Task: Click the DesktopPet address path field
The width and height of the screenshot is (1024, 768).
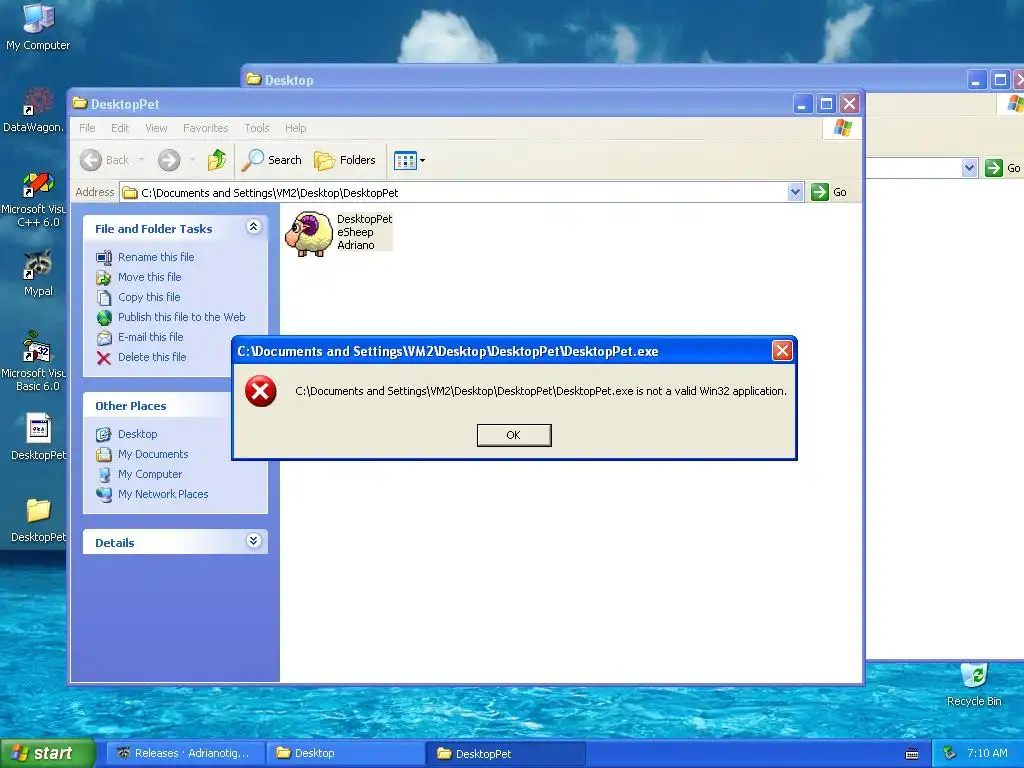Action: pyautogui.click(x=455, y=193)
